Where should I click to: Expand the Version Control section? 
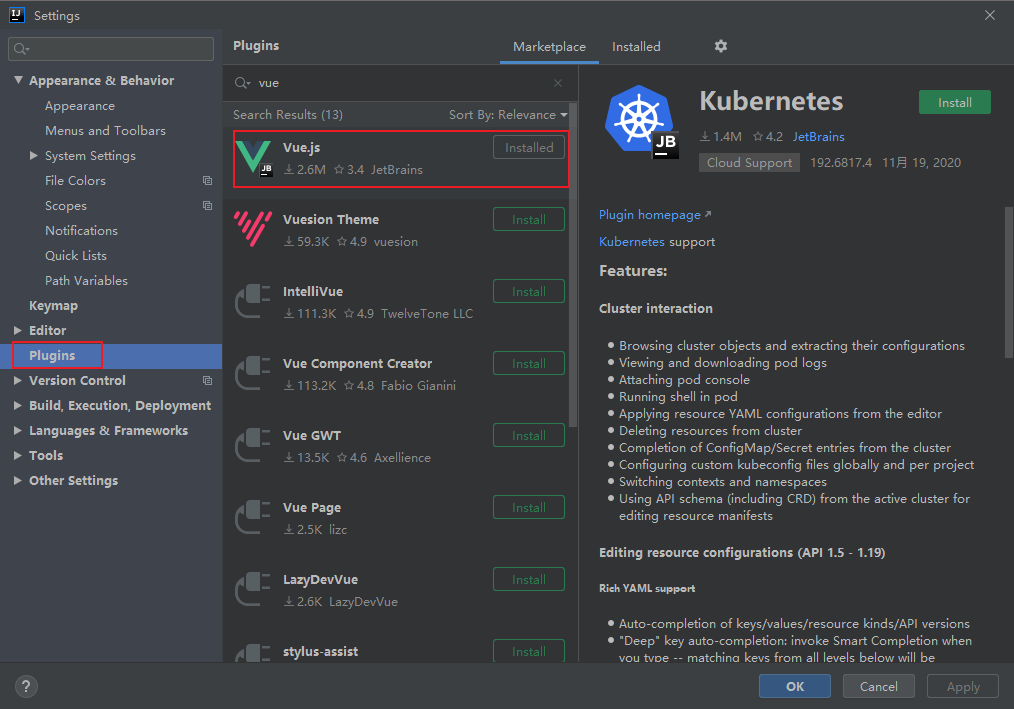coord(17,380)
